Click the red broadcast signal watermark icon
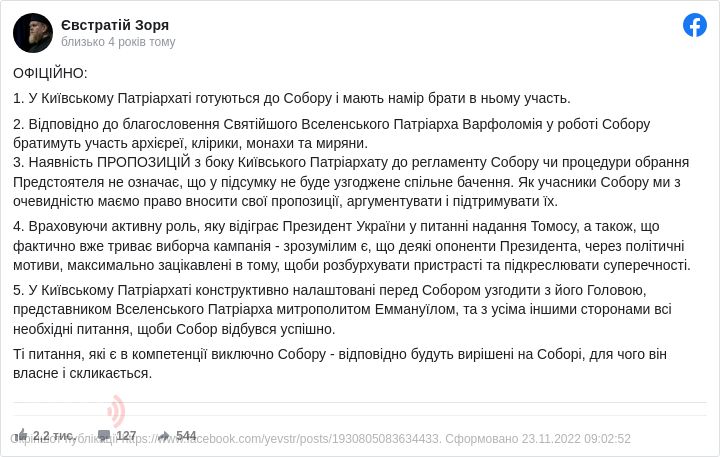This screenshot has width=720, height=457. [x=116, y=411]
